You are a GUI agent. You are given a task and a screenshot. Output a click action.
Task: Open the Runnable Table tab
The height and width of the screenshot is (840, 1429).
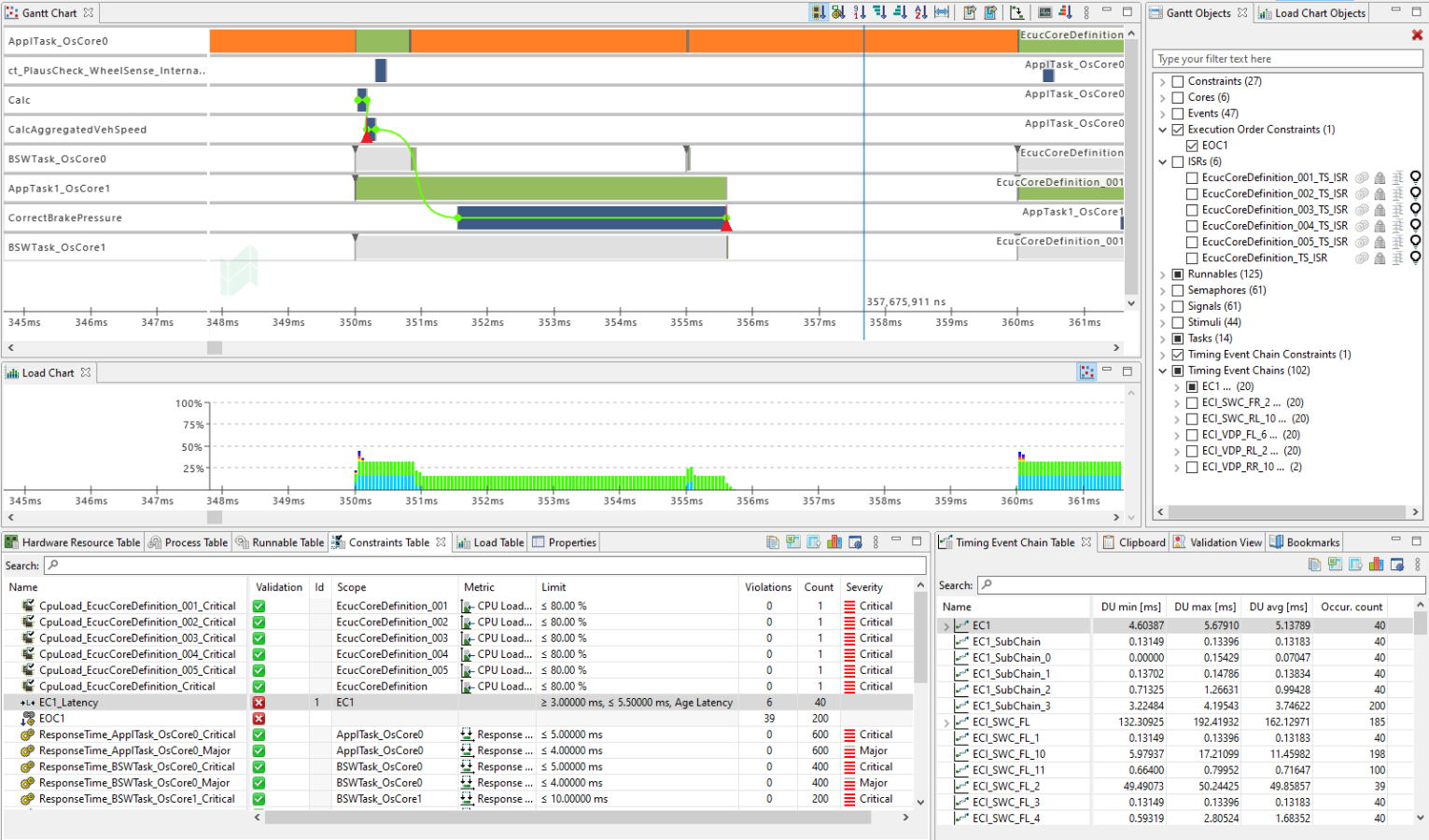279,542
